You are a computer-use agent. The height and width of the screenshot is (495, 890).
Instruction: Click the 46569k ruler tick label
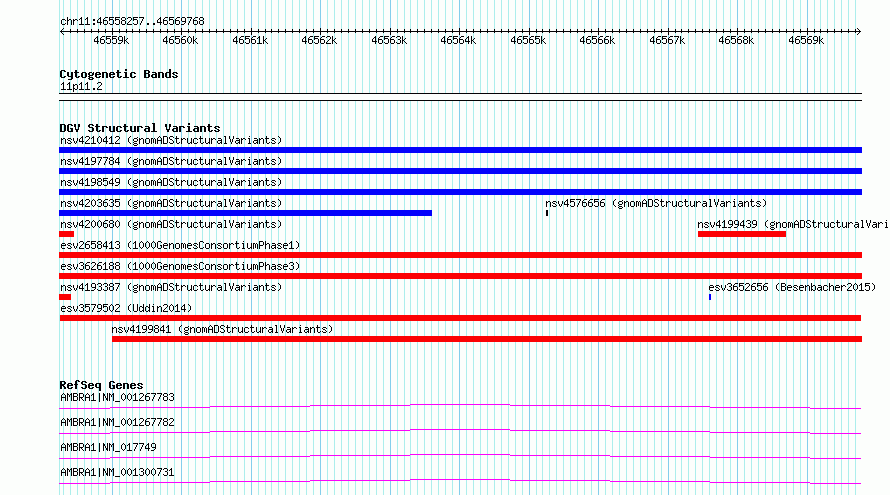tap(806, 40)
